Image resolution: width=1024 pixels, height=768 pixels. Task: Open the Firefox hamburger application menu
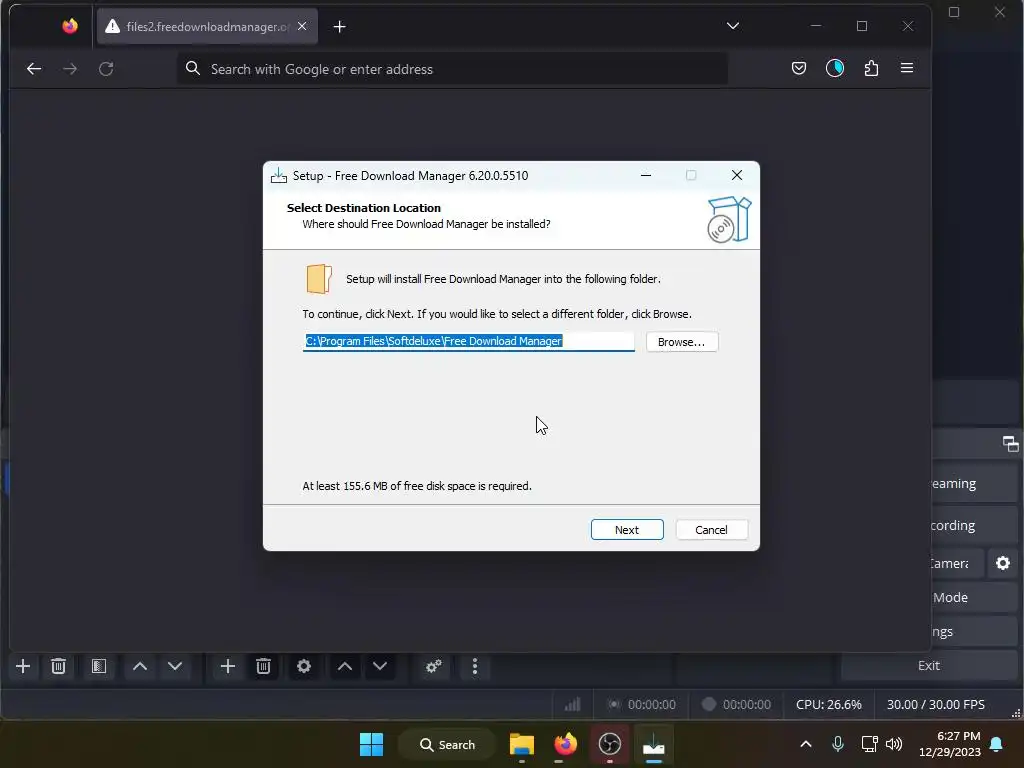(907, 68)
